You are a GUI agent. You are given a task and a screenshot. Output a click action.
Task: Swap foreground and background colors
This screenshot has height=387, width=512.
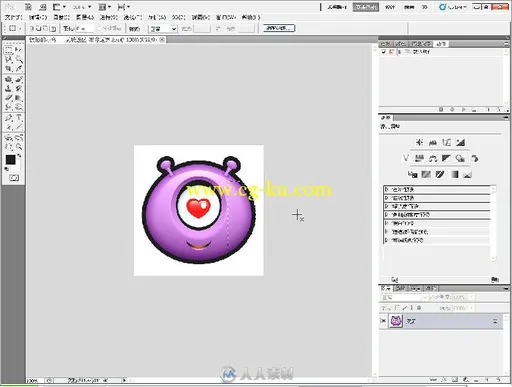pyautogui.click(x=19, y=156)
